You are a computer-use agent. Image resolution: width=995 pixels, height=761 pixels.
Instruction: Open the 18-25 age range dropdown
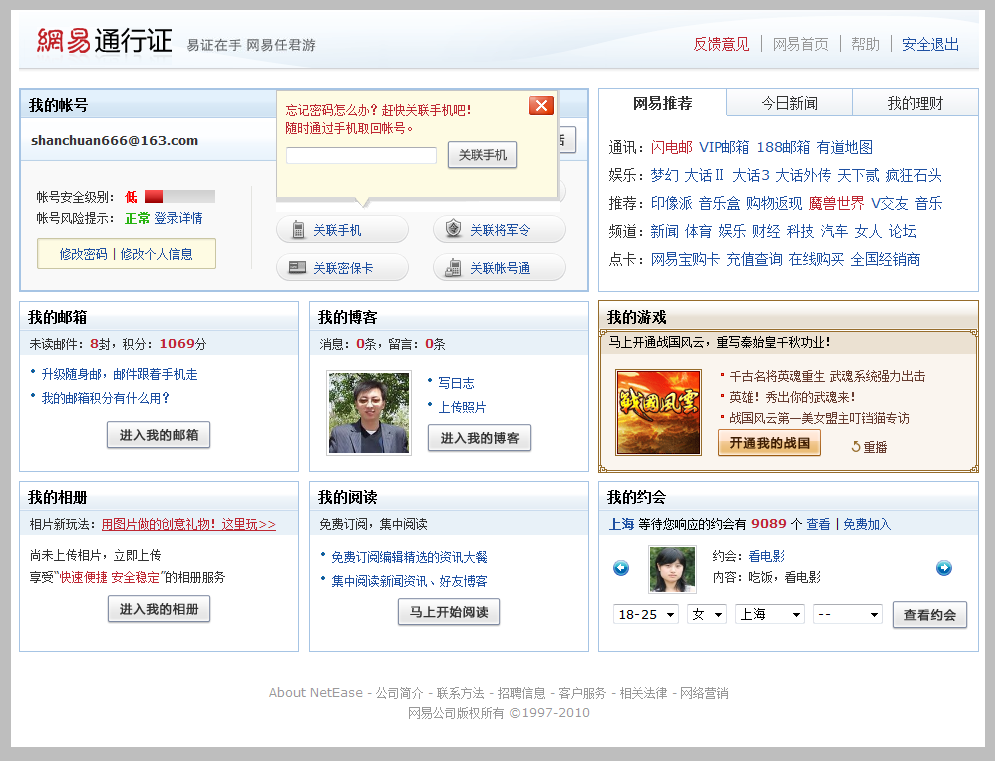point(646,614)
